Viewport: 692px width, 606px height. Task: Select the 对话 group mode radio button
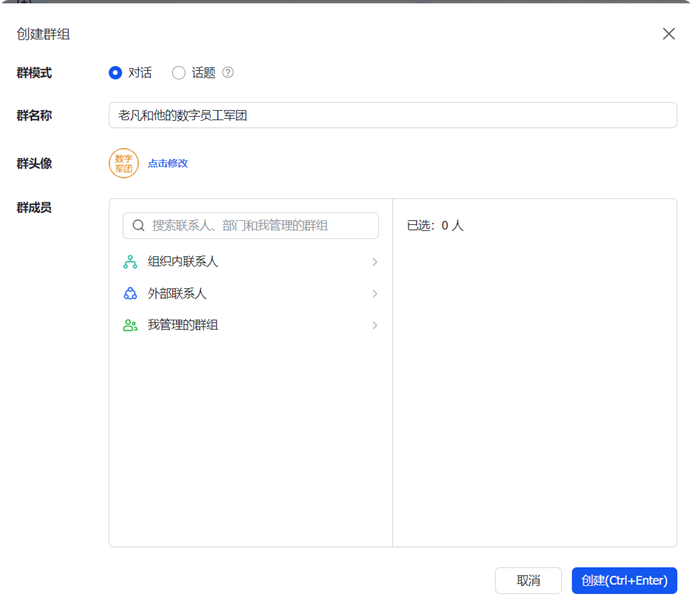(115, 72)
